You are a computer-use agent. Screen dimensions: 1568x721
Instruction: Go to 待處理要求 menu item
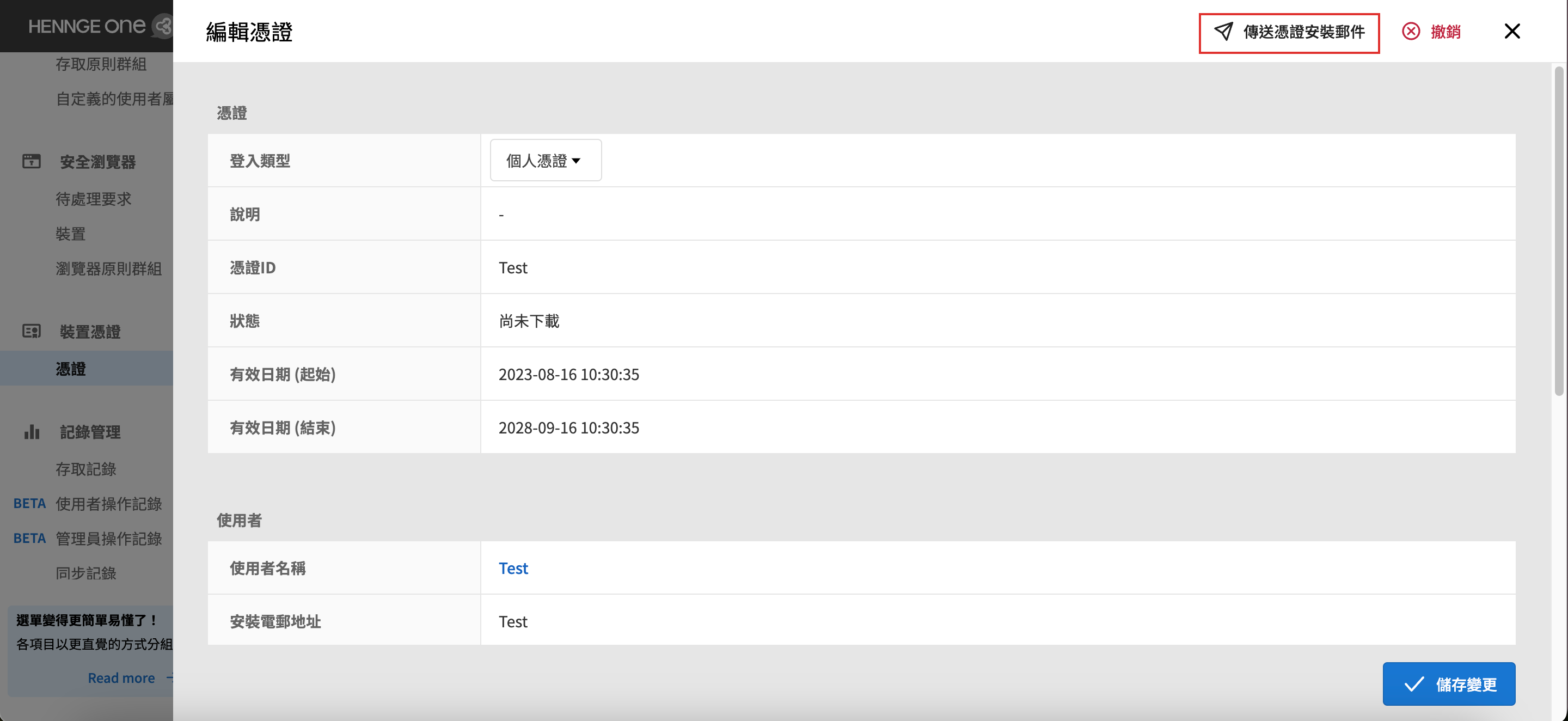(x=93, y=199)
